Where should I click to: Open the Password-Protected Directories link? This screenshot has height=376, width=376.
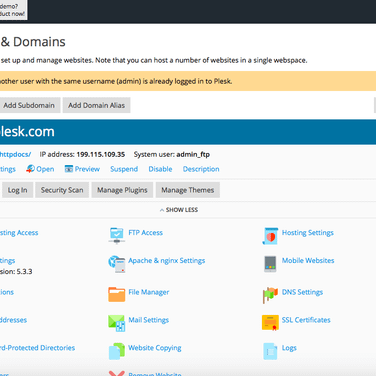coord(37,348)
